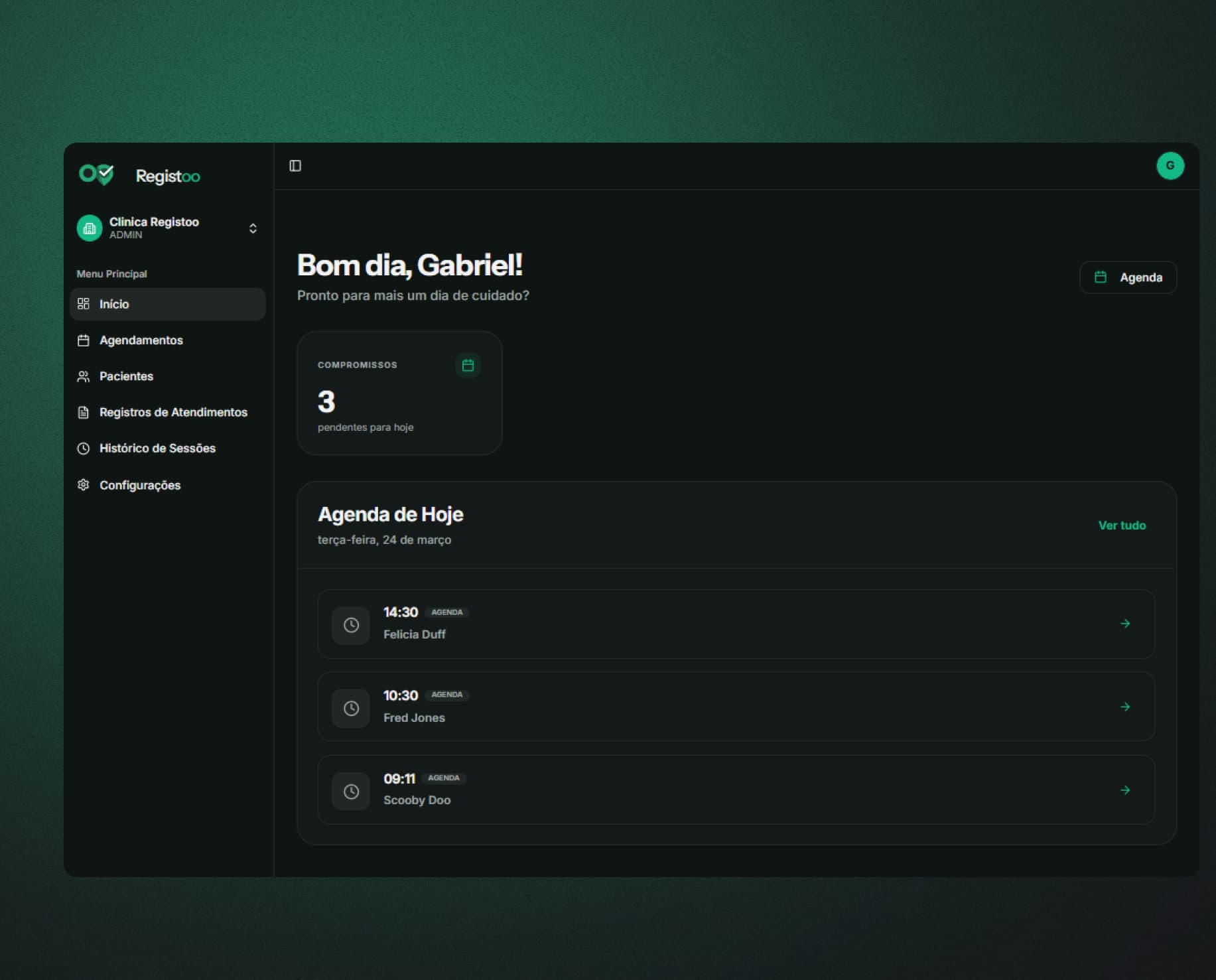Click the Pacientes people icon
The image size is (1216, 980).
[x=83, y=376]
